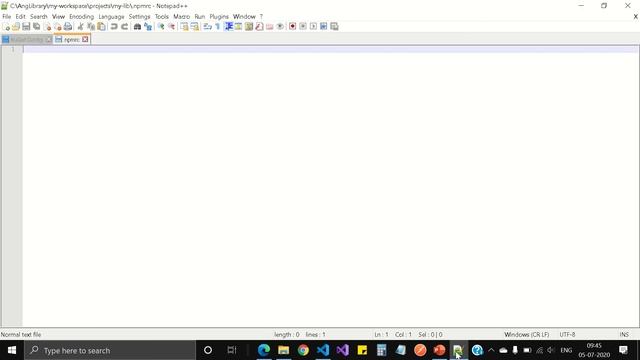Click the Close All toolbar icon
The image size is (640, 360).
(58, 27)
